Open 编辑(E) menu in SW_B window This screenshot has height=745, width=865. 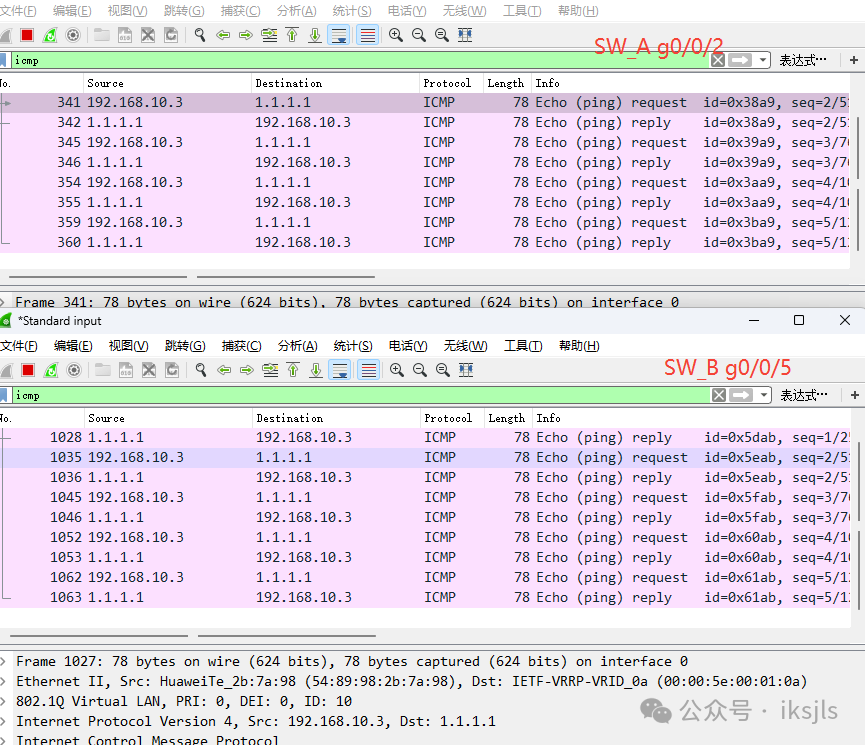[x=73, y=346]
